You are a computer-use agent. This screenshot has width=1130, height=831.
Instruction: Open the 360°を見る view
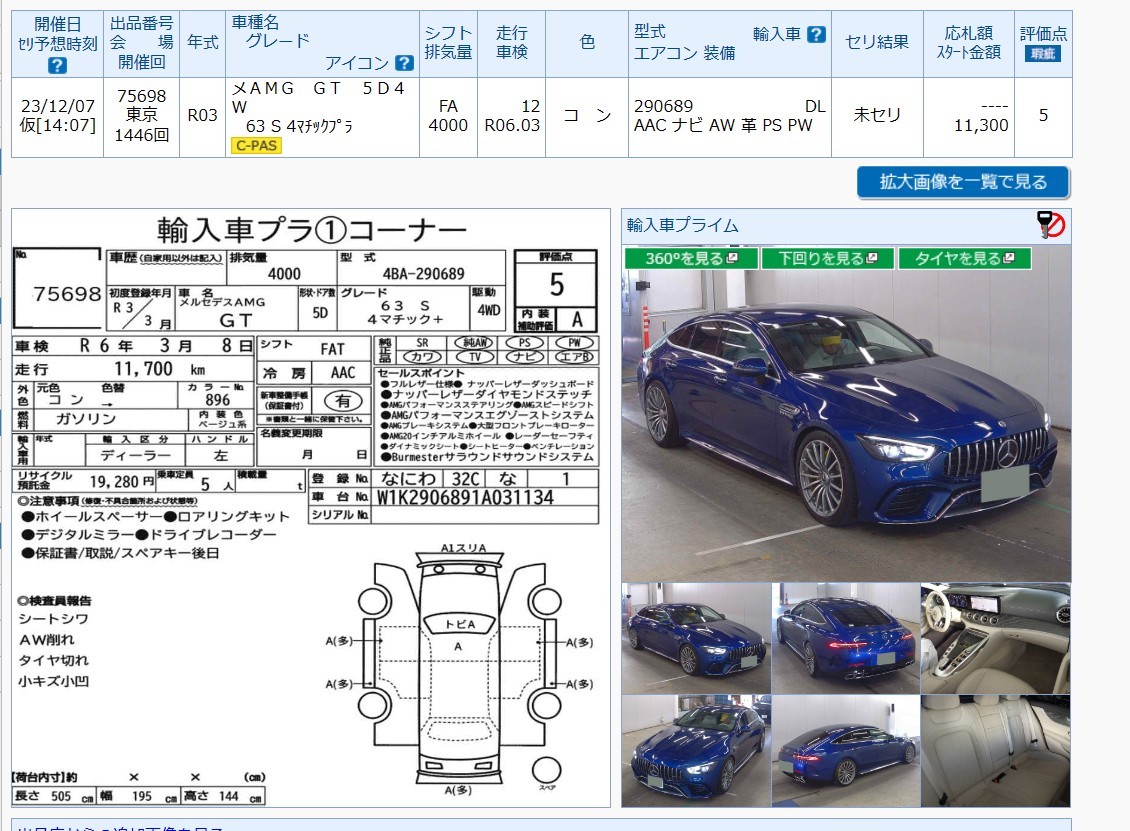[x=691, y=258]
